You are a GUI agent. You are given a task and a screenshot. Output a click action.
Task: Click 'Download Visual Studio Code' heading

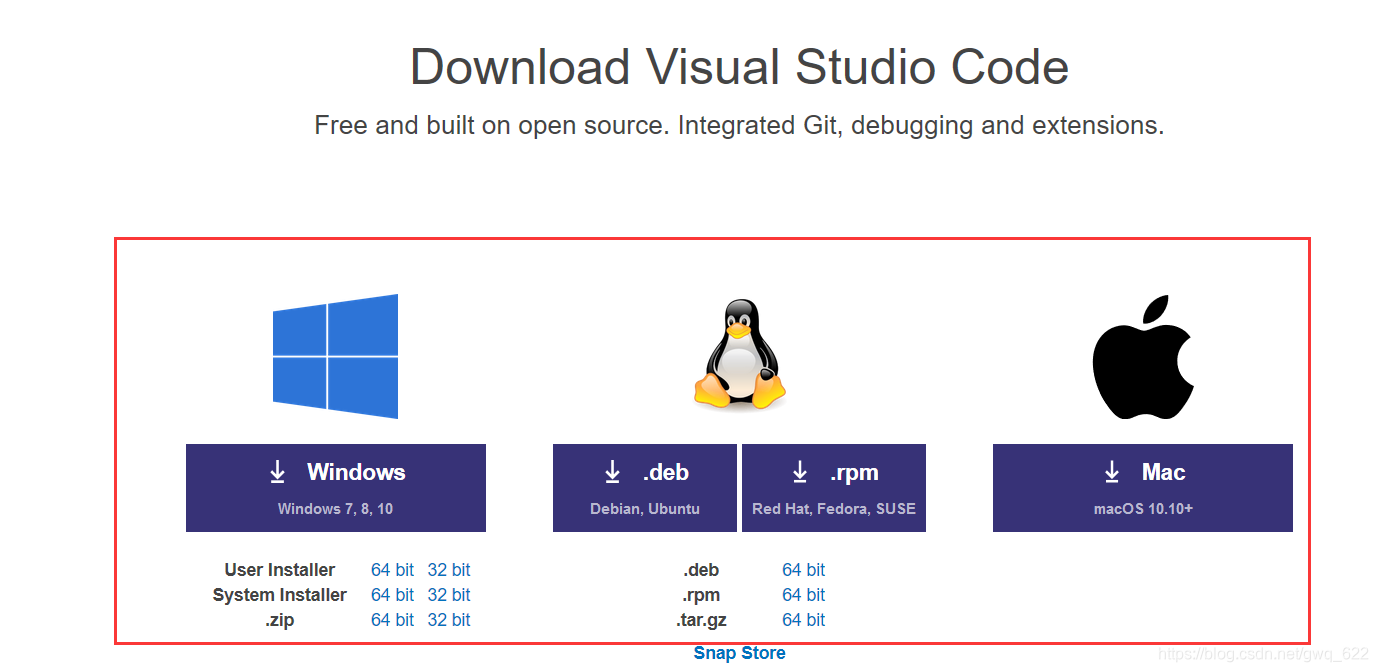(x=739, y=67)
